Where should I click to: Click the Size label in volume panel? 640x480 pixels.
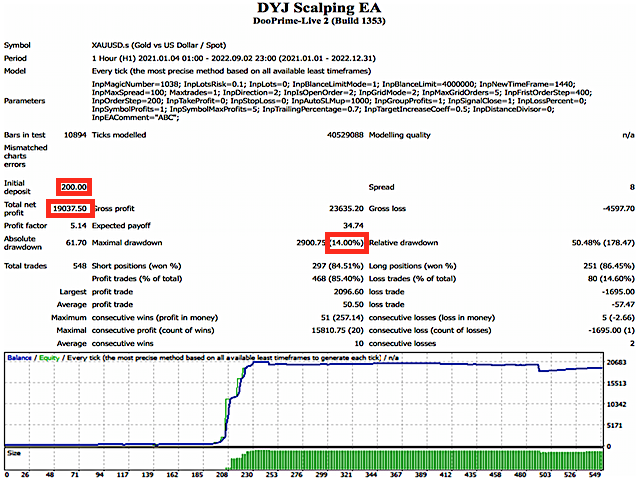pyautogui.click(x=14, y=453)
